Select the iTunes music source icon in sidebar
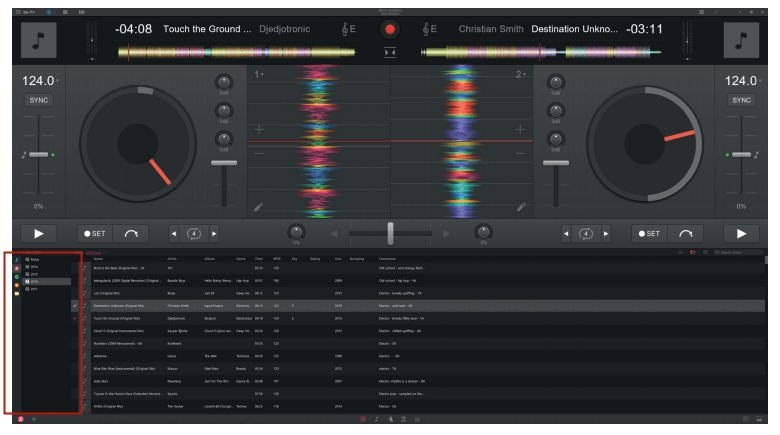Viewport: 780px width, 435px height. 16,259
